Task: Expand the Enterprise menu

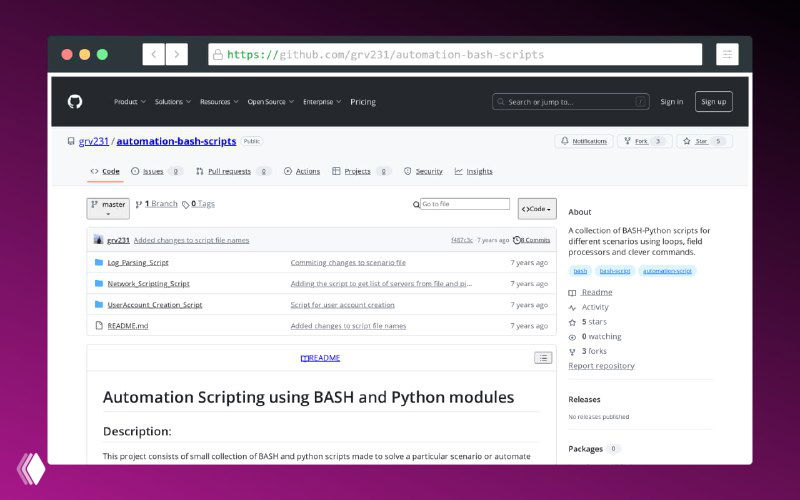Action: [322, 102]
